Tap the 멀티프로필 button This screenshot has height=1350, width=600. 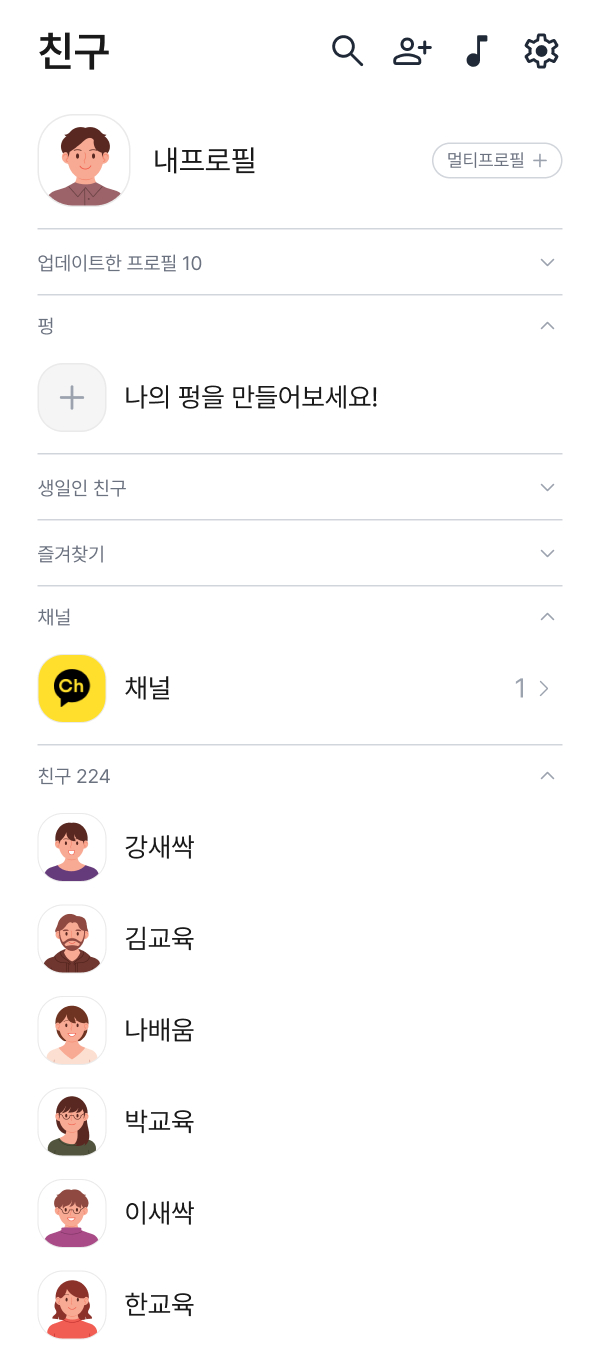(x=497, y=161)
